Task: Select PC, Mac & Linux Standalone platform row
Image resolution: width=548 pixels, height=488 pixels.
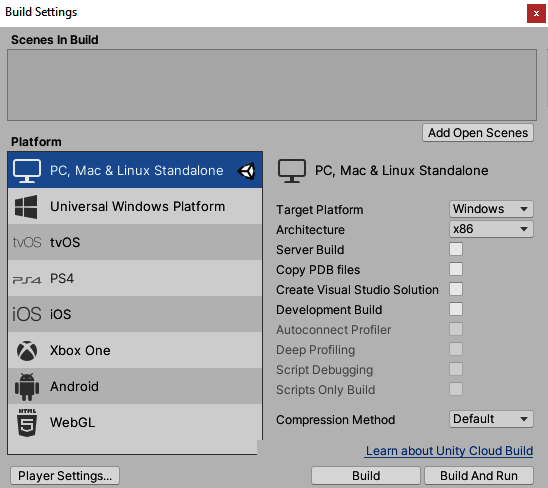Action: click(135, 170)
